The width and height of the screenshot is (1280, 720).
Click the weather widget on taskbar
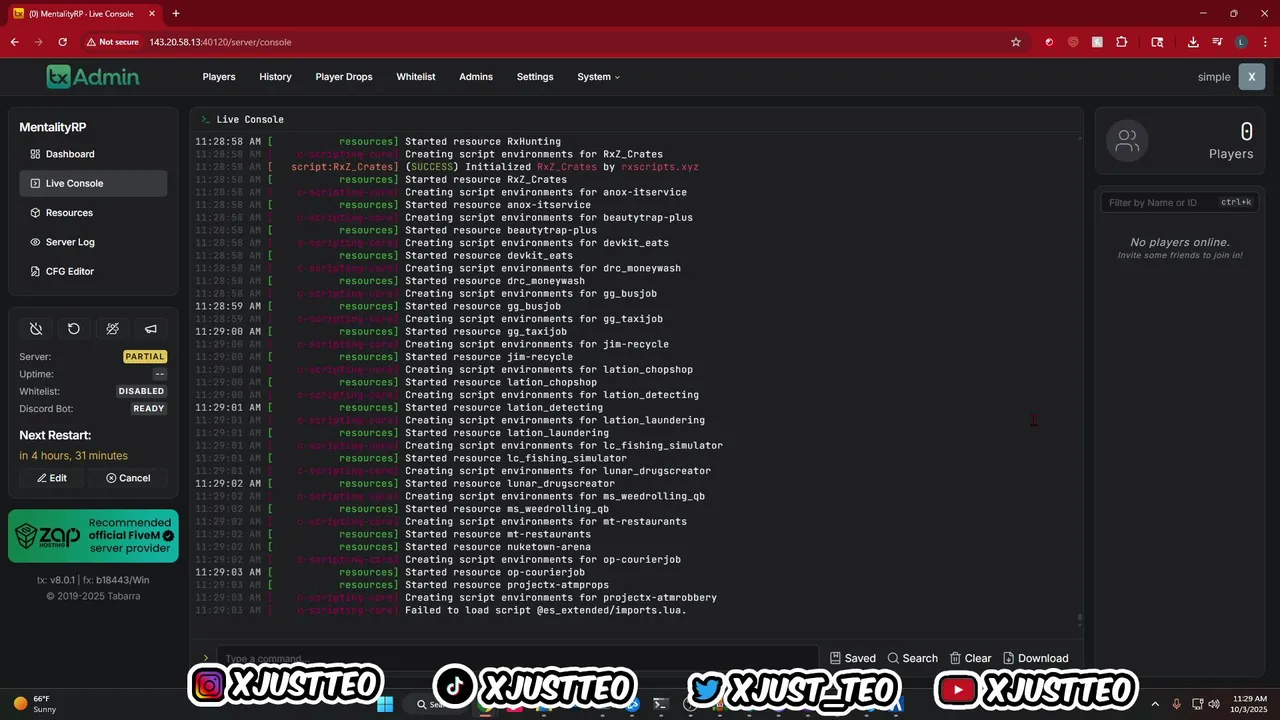(35, 703)
